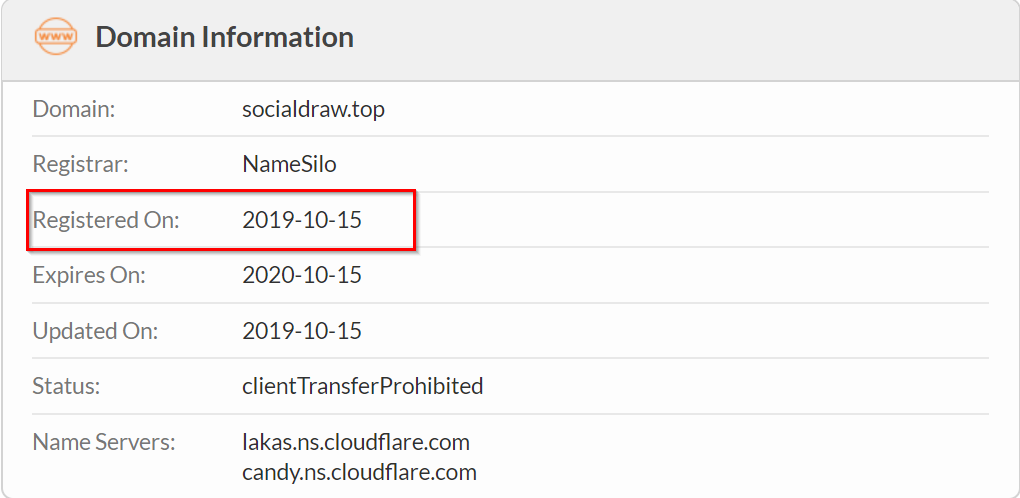Click the red highlight box border
Viewport: 1020px width, 498px height.
coord(221,191)
